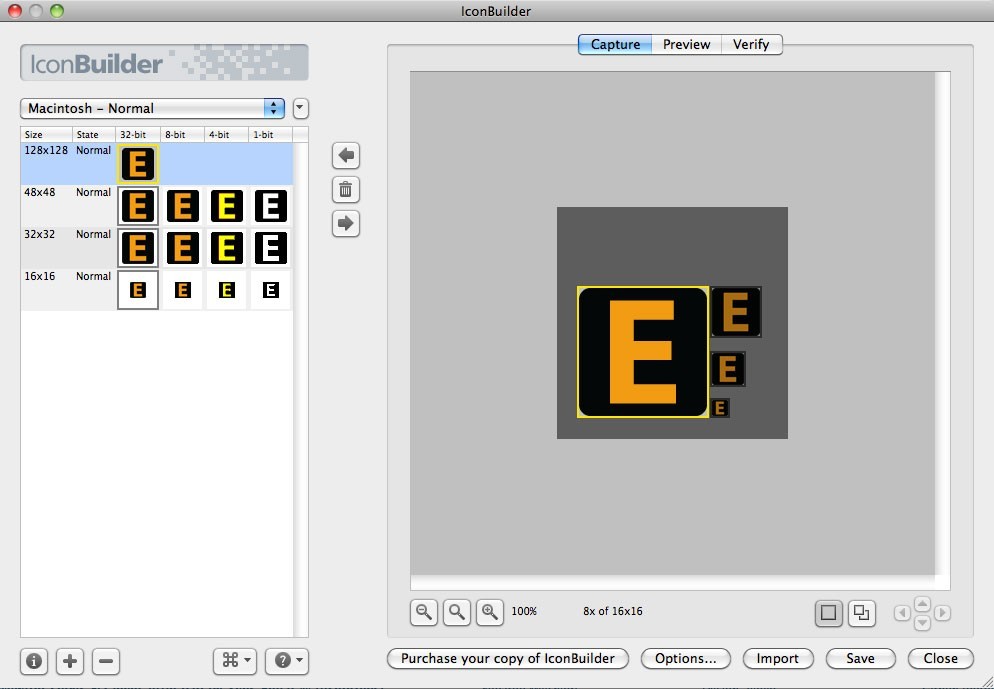Image resolution: width=994 pixels, height=689 pixels.
Task: Click the right arrow transfer button
Action: (346, 223)
